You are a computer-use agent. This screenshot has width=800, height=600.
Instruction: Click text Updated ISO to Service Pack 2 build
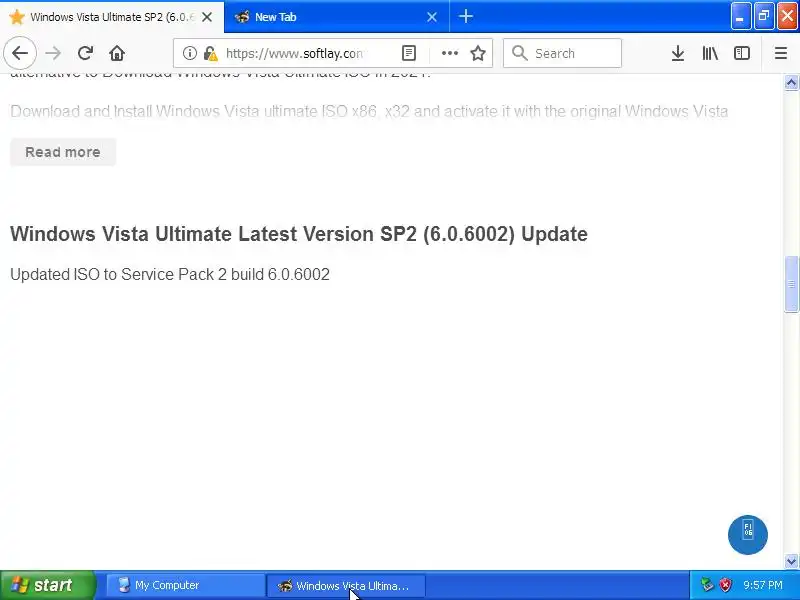[x=170, y=274]
